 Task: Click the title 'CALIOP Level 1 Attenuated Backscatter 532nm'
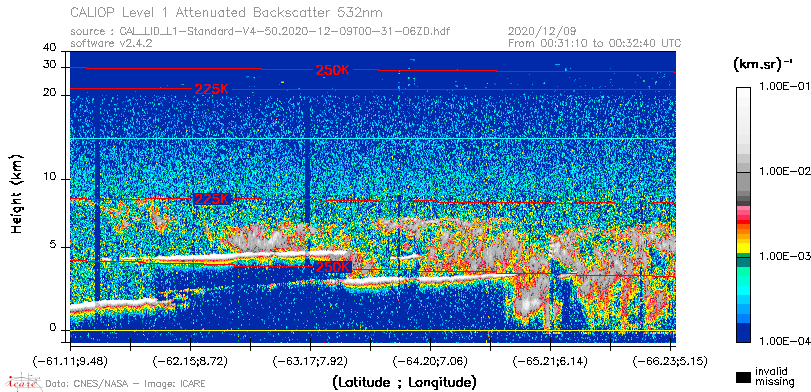227,12
